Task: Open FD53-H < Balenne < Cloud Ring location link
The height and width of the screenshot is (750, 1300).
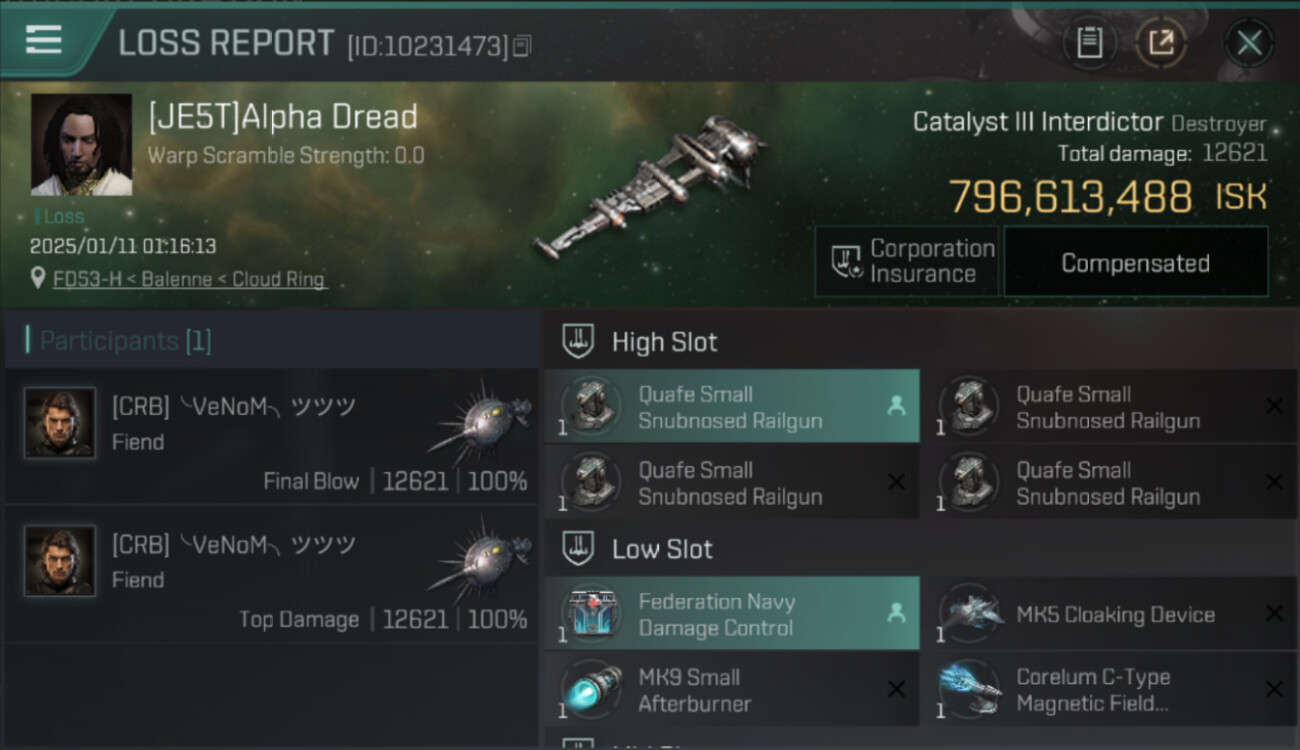Action: click(190, 280)
